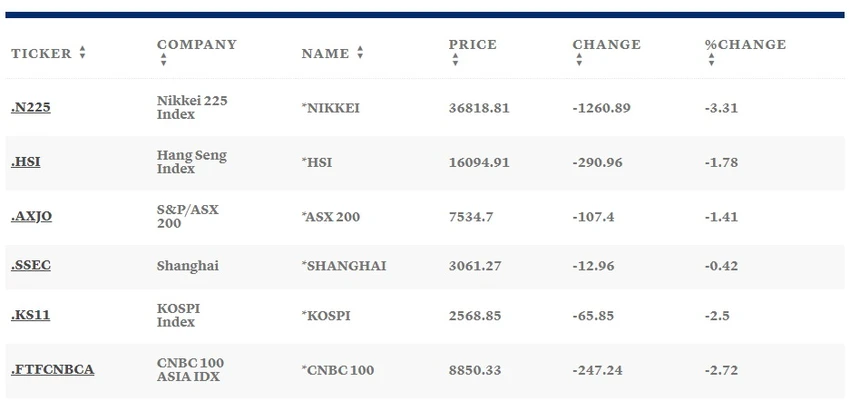Click sort arrows under COMPANY header
Viewport: 850px width, 401px height.
tap(163, 60)
